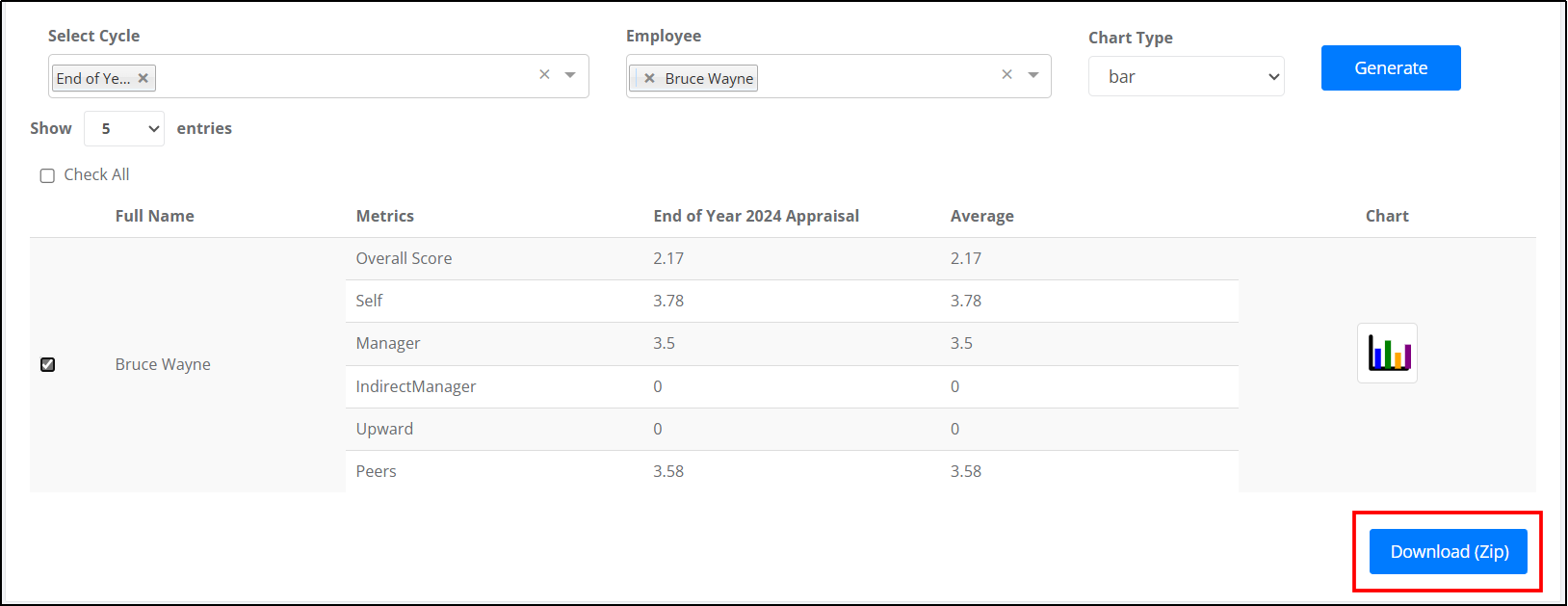Expand the Employee dropdown arrow
1568x606 pixels.
pyautogui.click(x=1033, y=75)
